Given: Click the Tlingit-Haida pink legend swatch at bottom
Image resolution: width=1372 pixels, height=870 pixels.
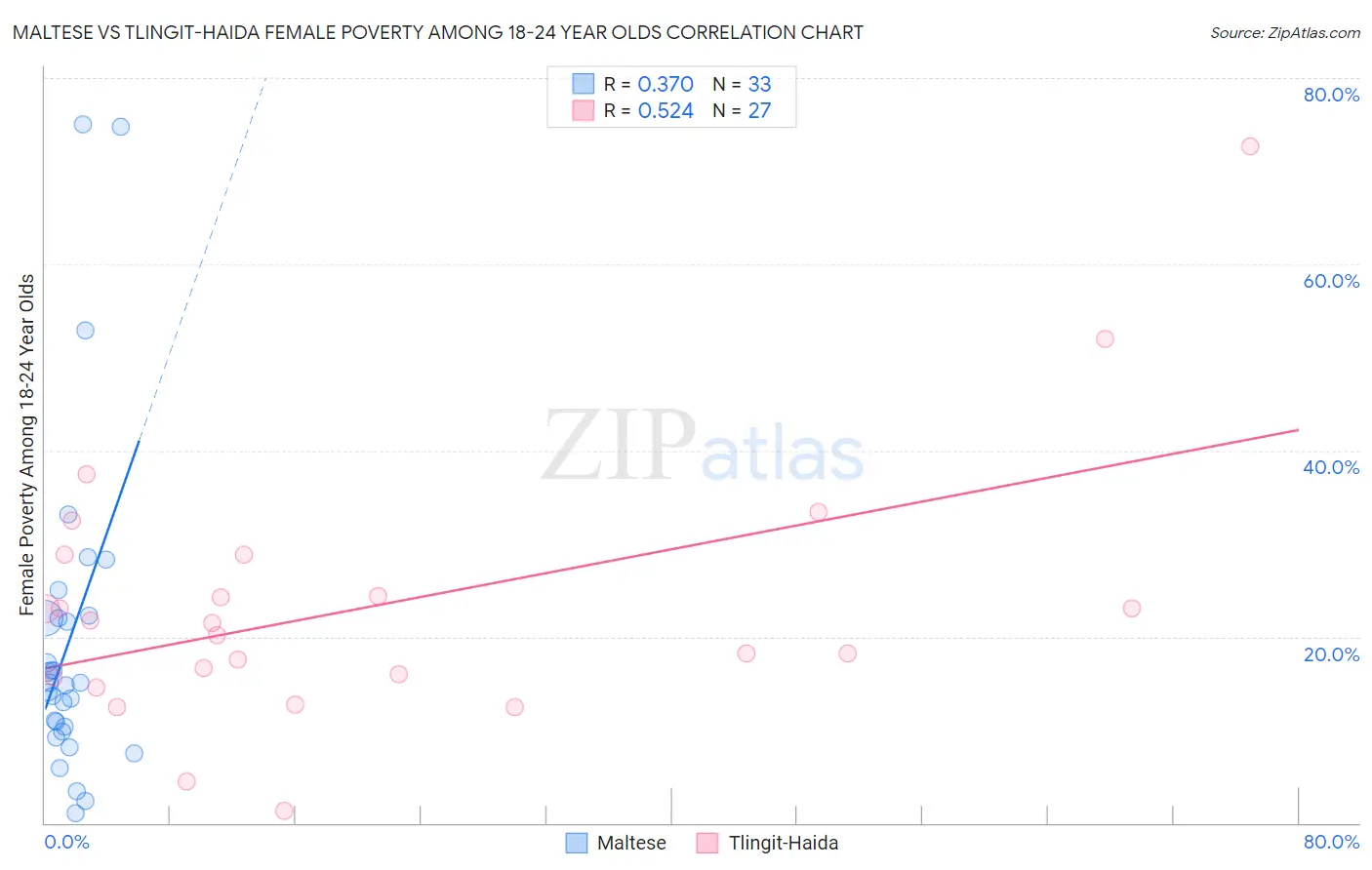Looking at the screenshot, I should [x=707, y=843].
